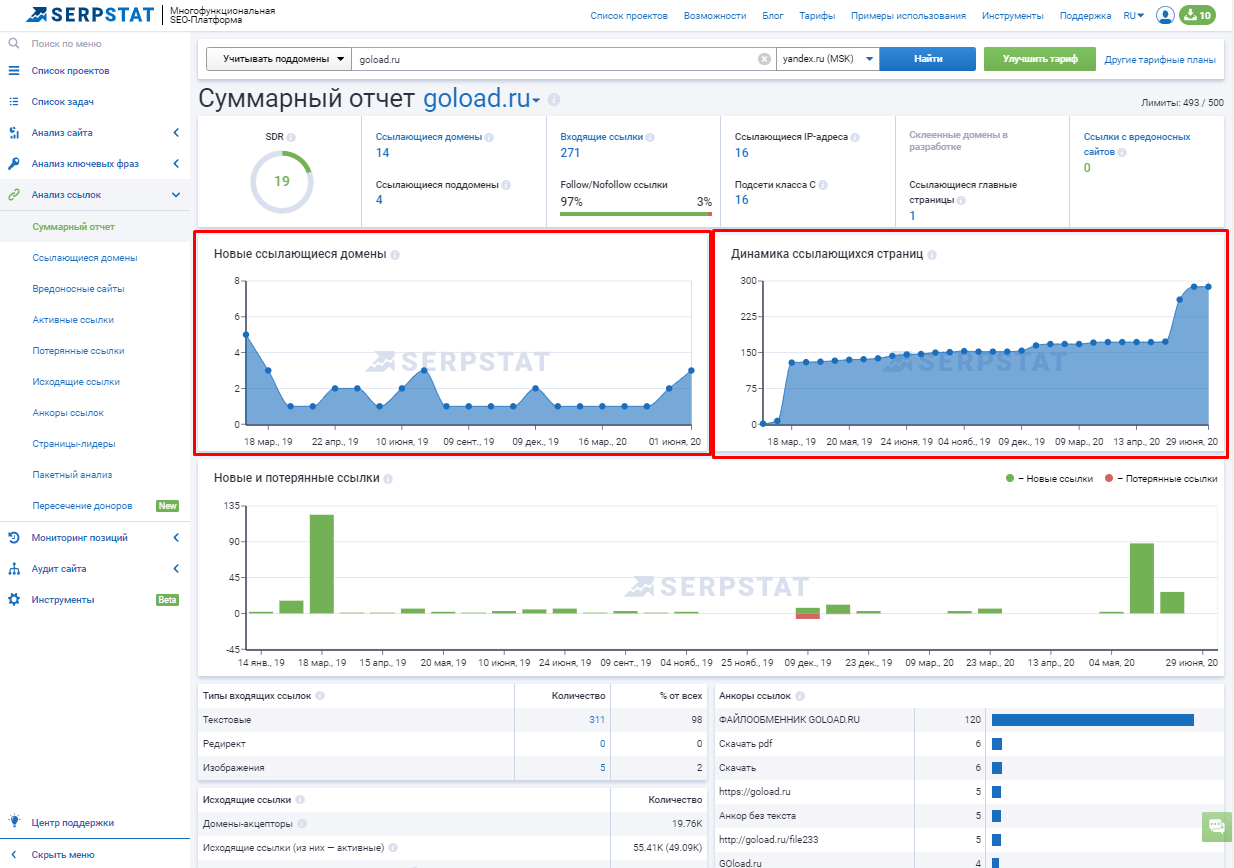Viewport: 1234px width, 868px height.
Task: Open Анкоры ссылок in sidebar
Action: click(68, 413)
